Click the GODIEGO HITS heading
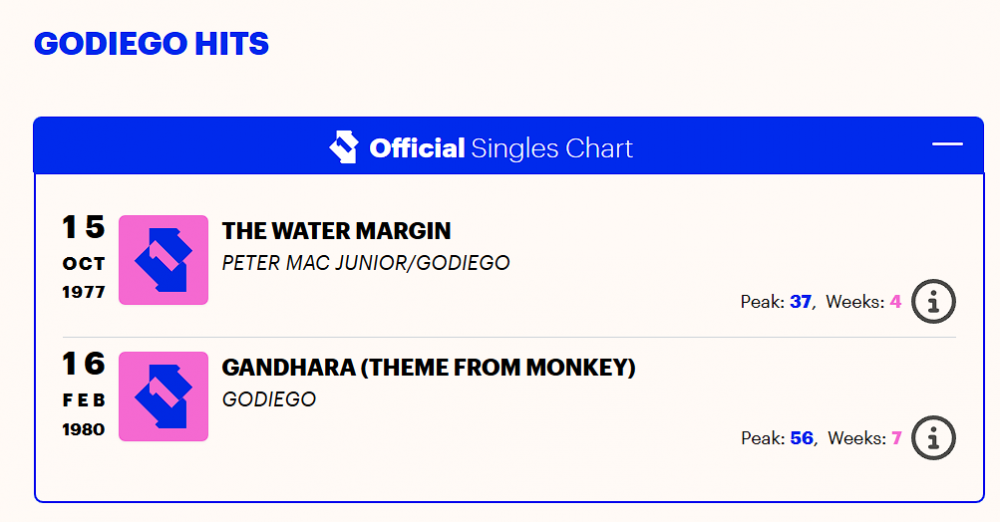 click(151, 43)
